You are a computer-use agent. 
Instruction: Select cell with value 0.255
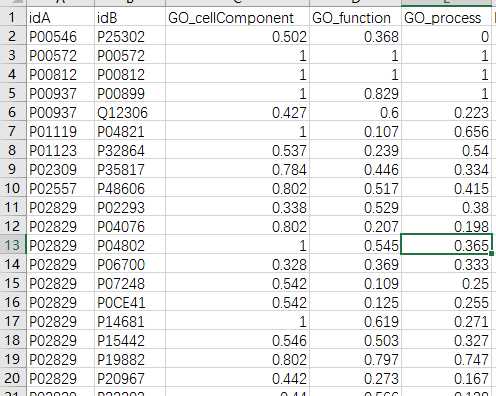447,302
